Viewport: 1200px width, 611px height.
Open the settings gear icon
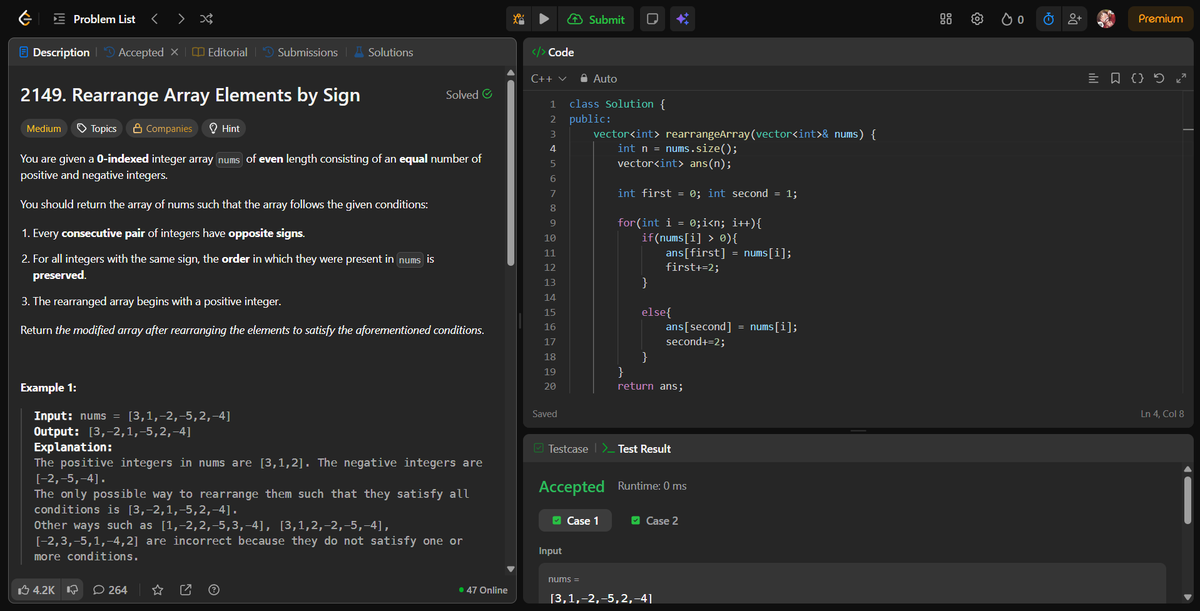click(975, 19)
